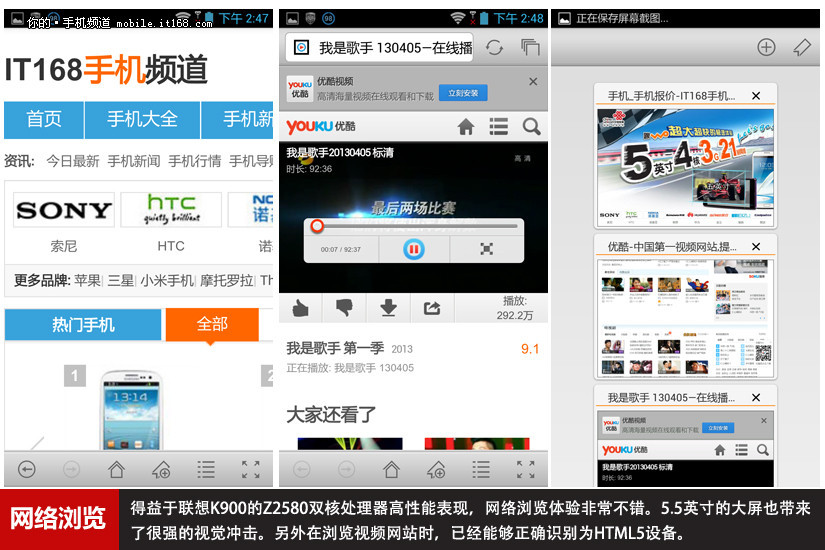Screen dimensions: 825x550
Task: Download the video using the download icon
Action: (x=388, y=308)
